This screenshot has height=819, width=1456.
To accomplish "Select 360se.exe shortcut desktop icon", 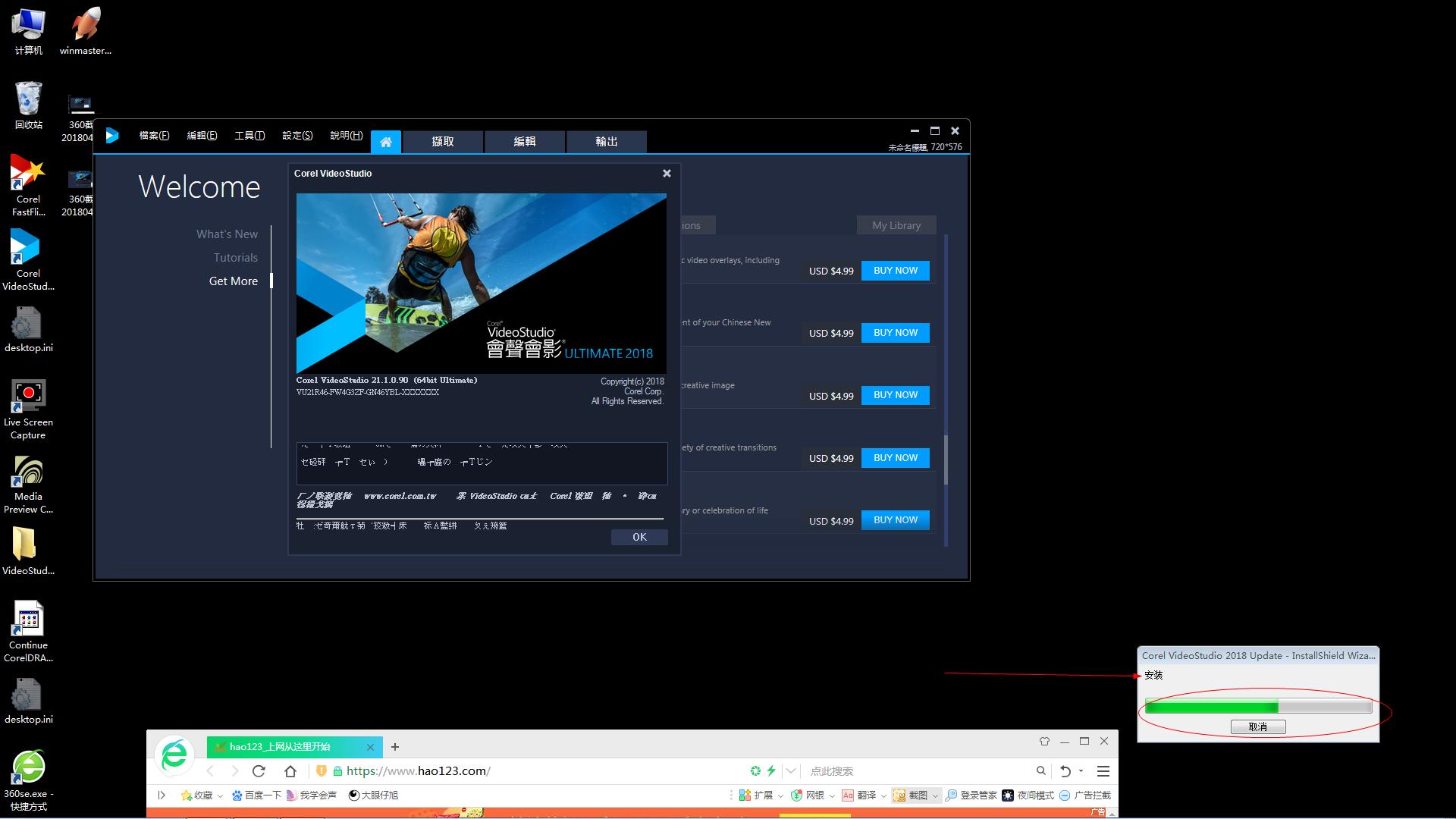I will click(x=28, y=781).
